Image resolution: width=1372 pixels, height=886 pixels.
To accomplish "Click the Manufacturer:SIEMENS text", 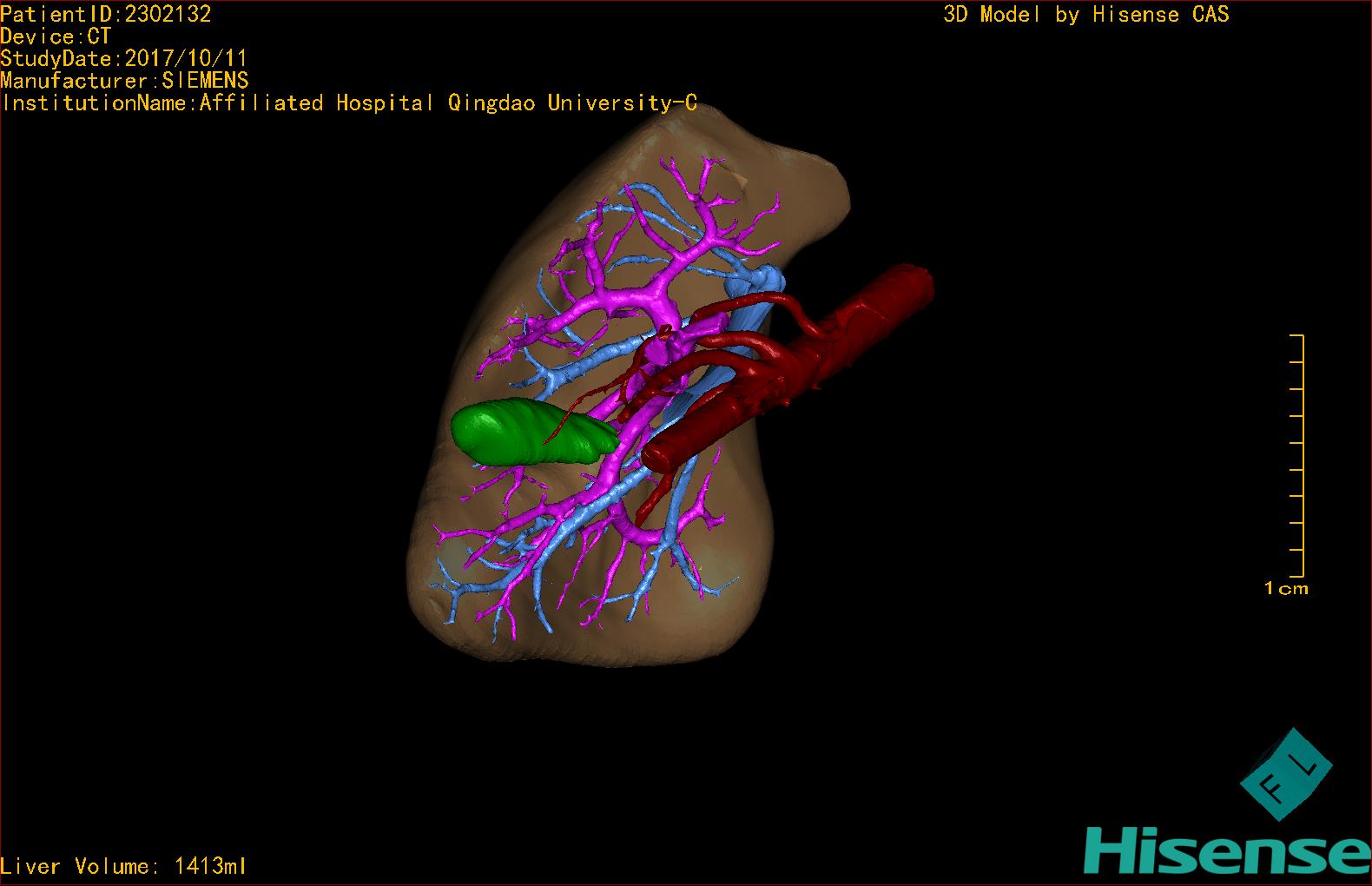I will (124, 81).
